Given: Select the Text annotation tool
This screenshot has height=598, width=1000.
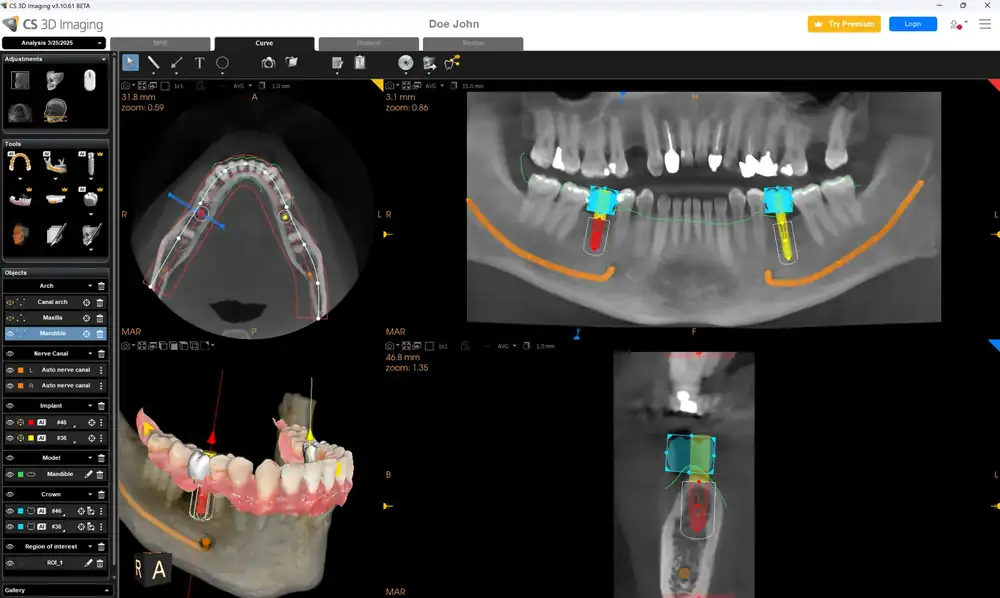Looking at the screenshot, I should click(199, 62).
